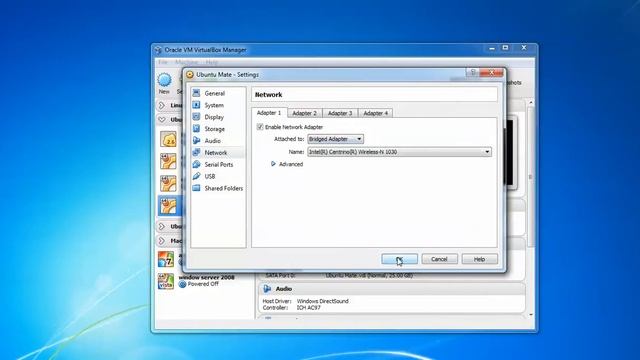
Task: Click the scrollbar down arrow in Manager
Action: [531, 315]
